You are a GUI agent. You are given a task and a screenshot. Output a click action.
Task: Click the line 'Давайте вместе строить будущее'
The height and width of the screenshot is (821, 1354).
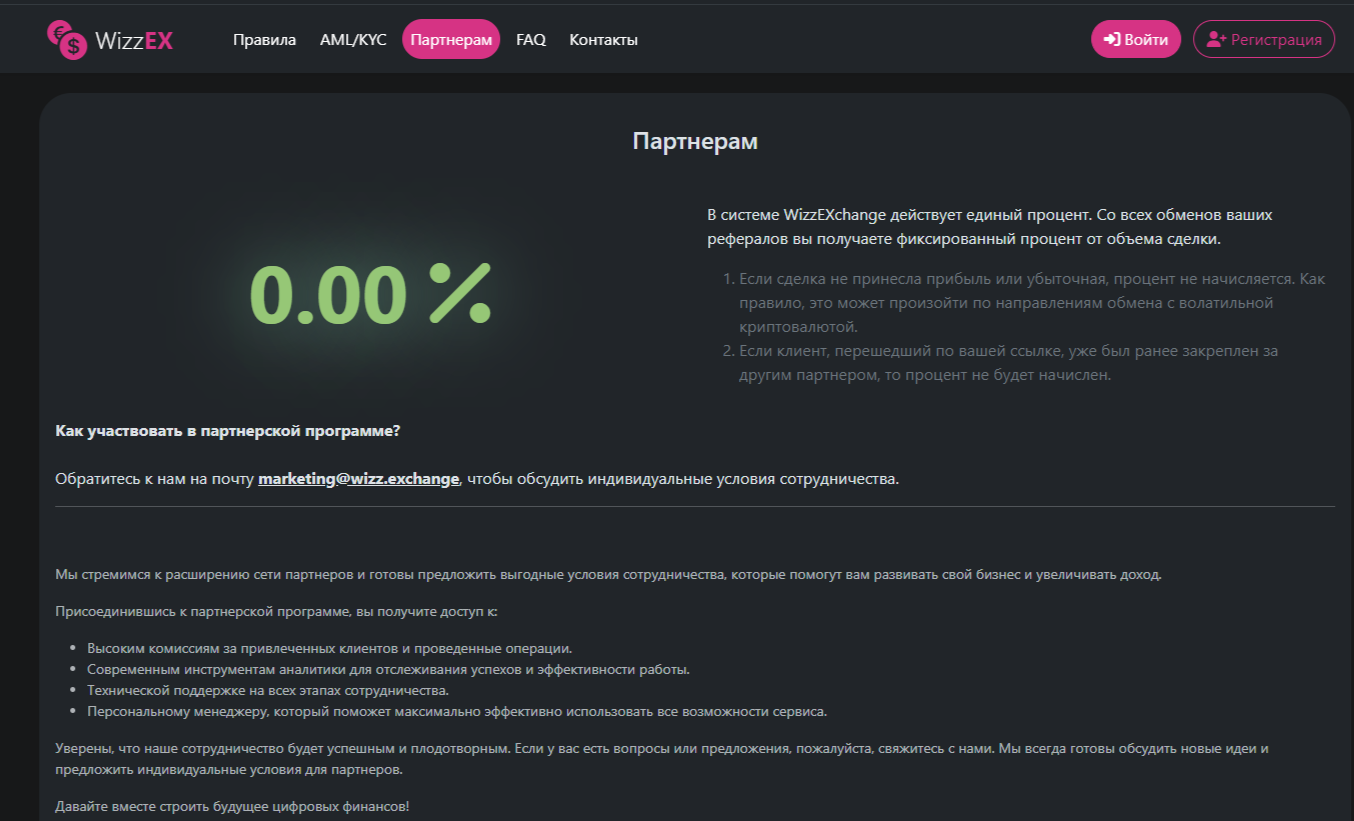(232, 806)
